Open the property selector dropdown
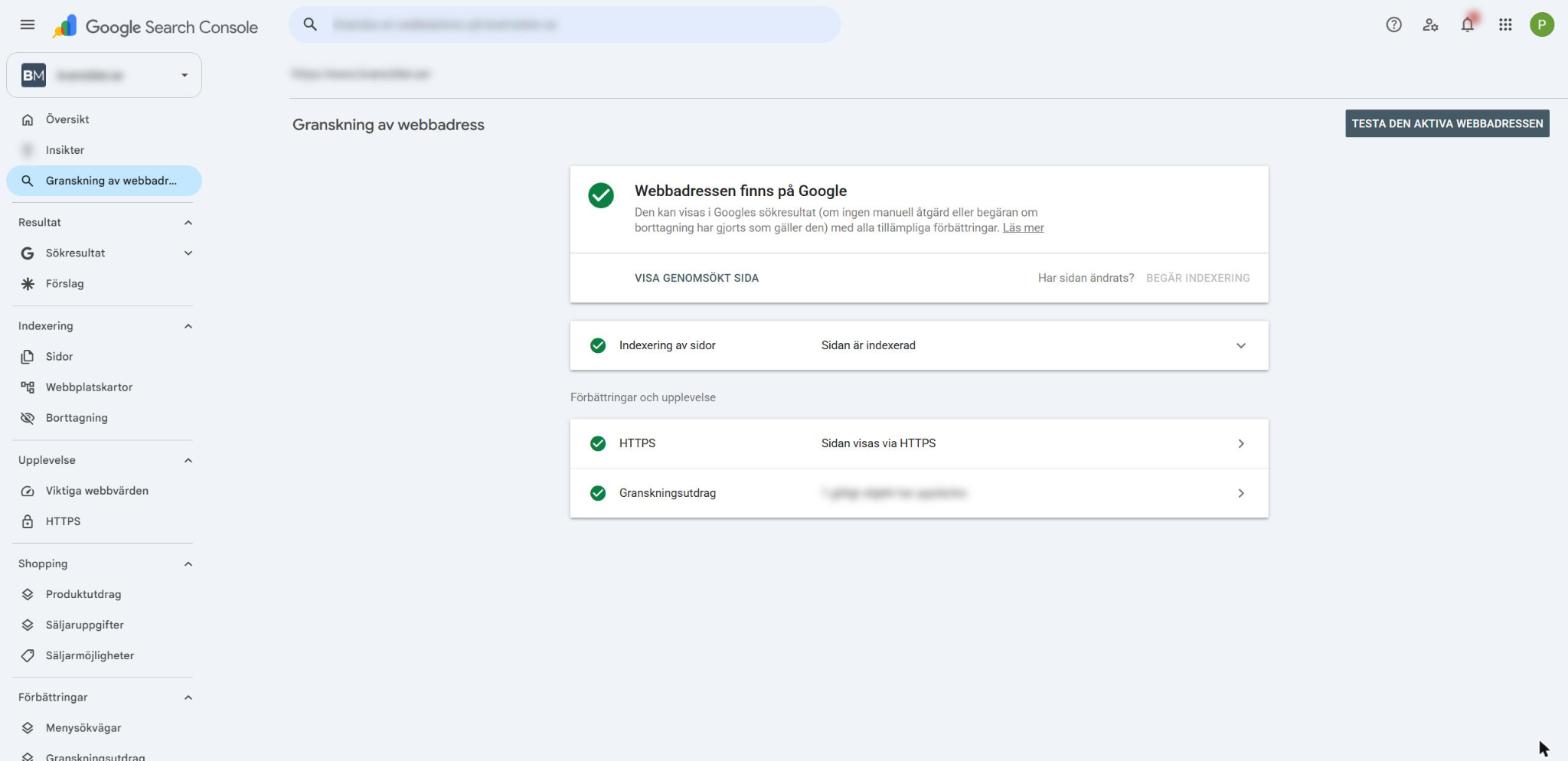1568x761 pixels. click(x=104, y=75)
